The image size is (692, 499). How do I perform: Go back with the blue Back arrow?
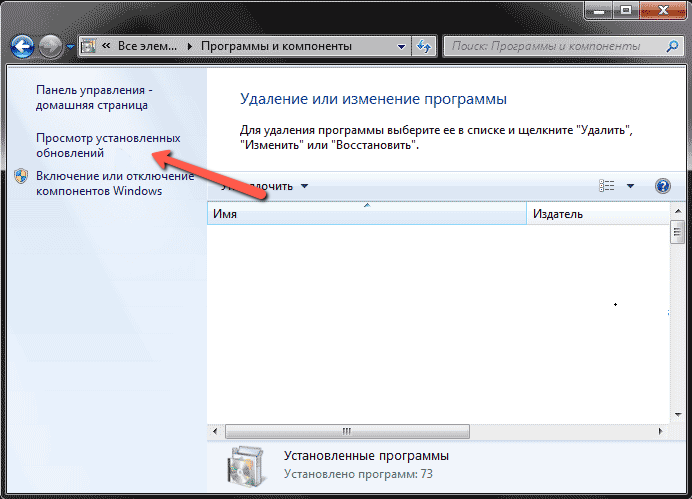[x=22, y=46]
